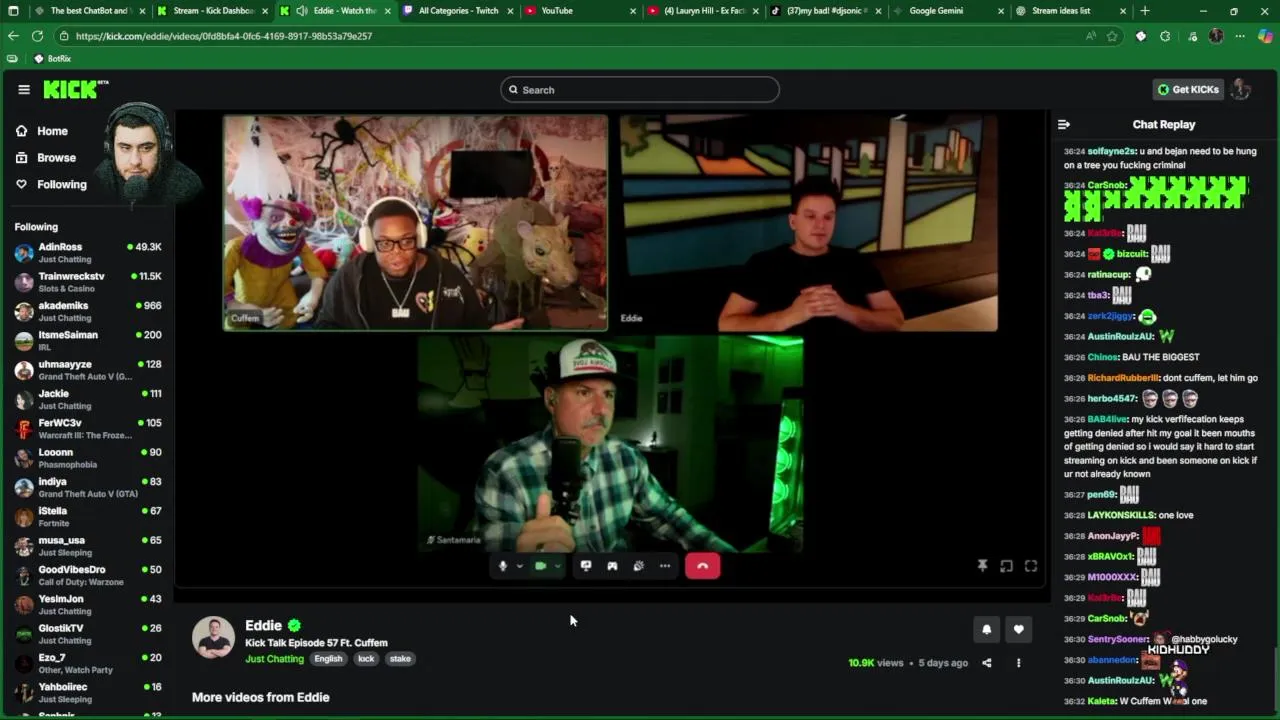Click username BAB4live in chat
The width and height of the screenshot is (1280, 720).
[x=1108, y=419]
